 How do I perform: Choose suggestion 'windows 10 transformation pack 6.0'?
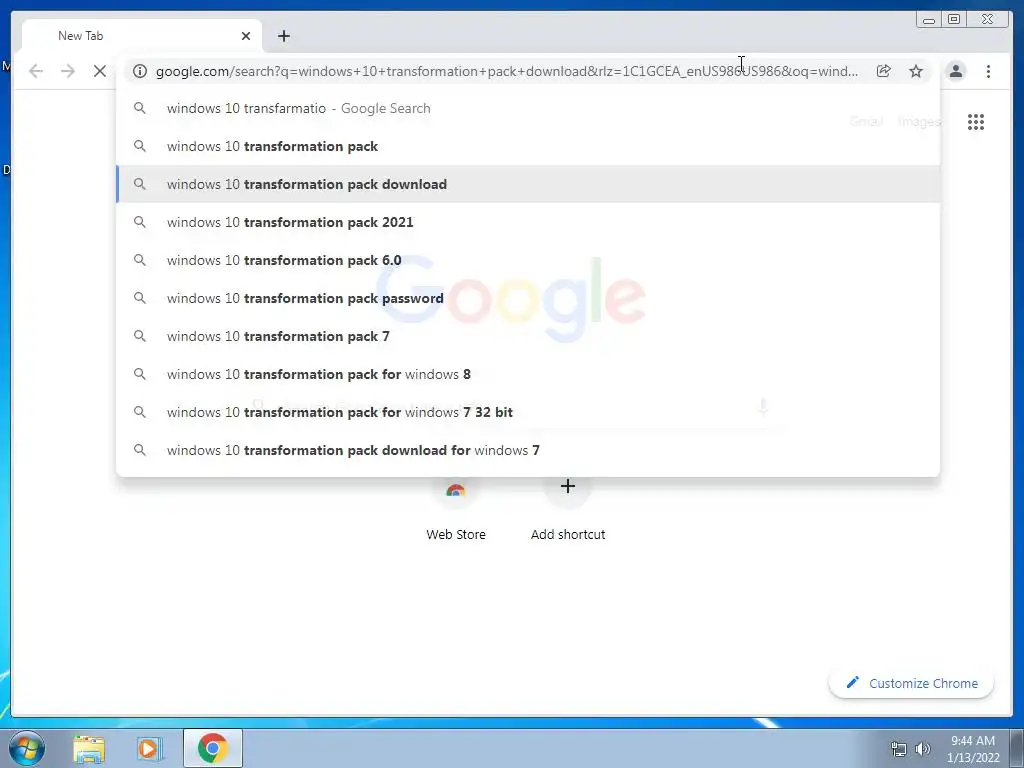(x=528, y=260)
